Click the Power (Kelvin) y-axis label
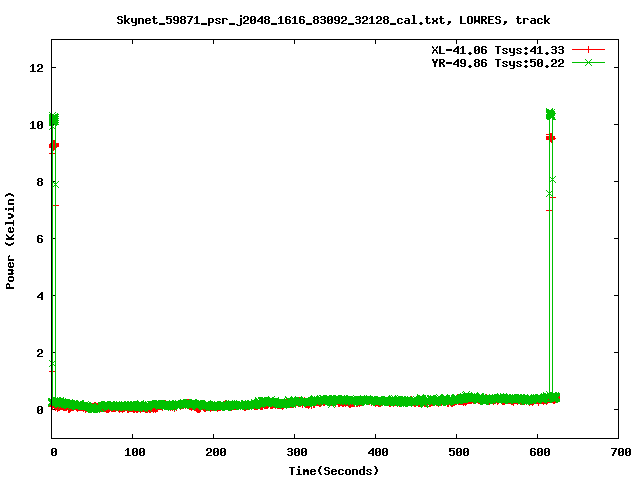640x480 pixels. pos(10,241)
